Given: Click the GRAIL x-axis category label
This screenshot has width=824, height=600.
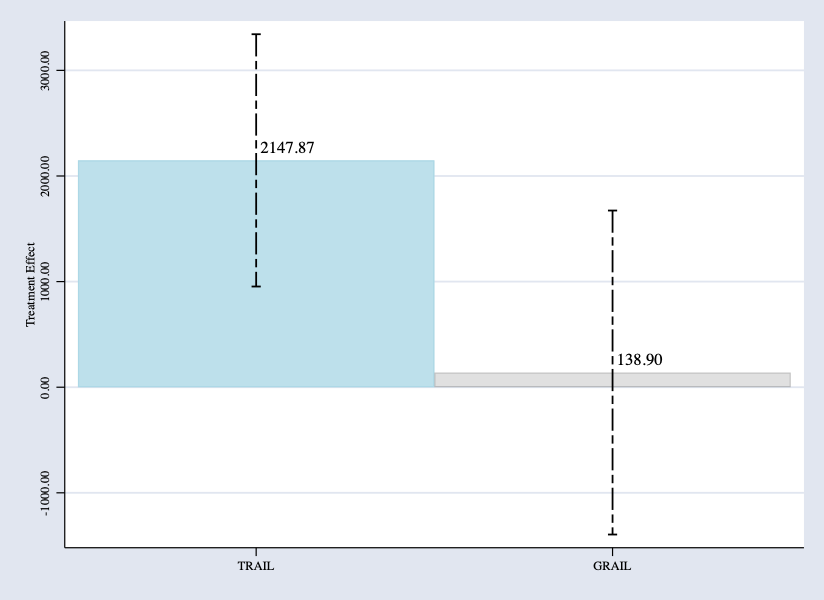Looking at the screenshot, I should click(612, 566).
